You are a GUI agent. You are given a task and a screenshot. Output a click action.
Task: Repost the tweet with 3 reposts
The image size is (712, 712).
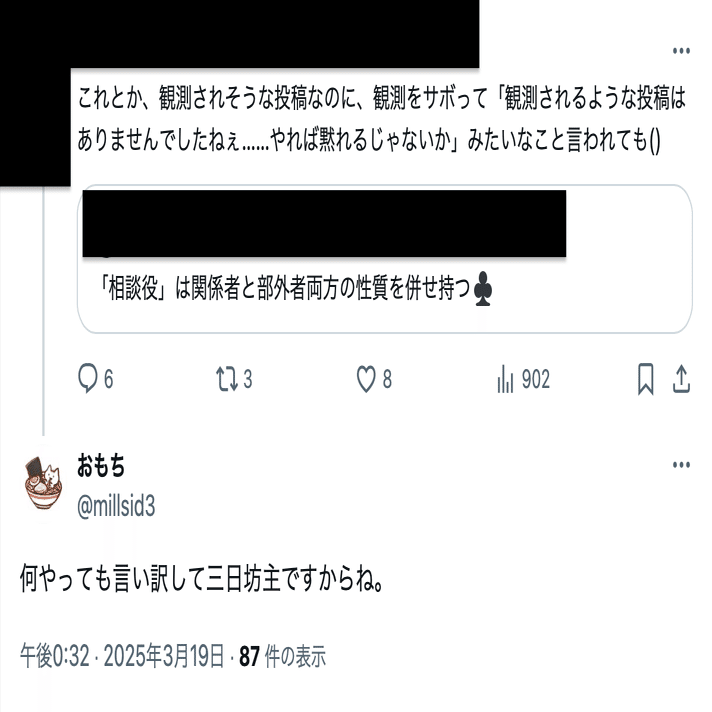pyautogui.click(x=227, y=379)
